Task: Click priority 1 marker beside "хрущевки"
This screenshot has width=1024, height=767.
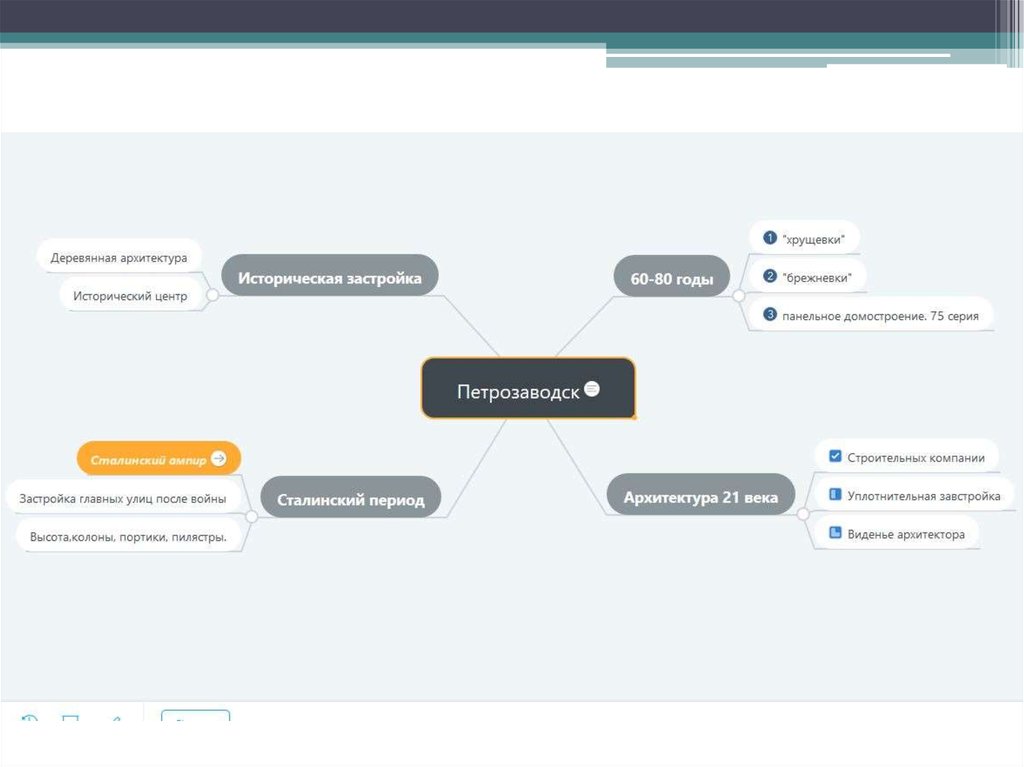Action: click(769, 238)
